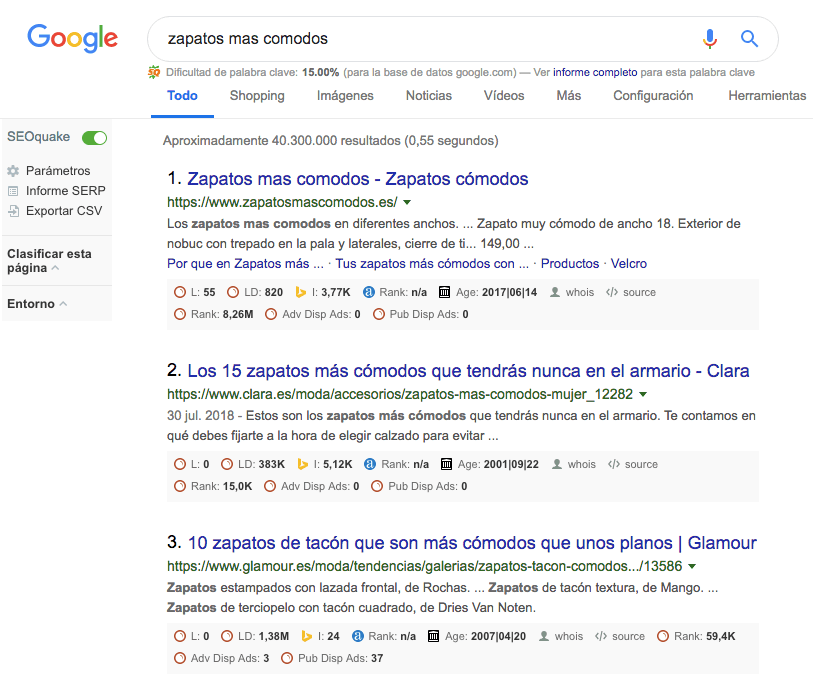Open the Herramientas options

click(x=767, y=95)
